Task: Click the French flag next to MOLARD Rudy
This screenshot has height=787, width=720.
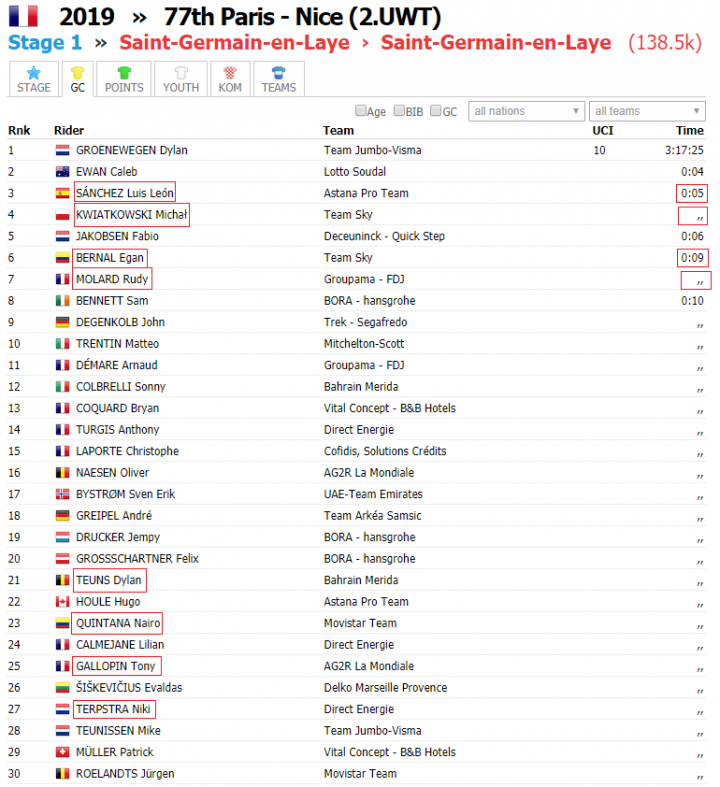Action: coord(62,279)
